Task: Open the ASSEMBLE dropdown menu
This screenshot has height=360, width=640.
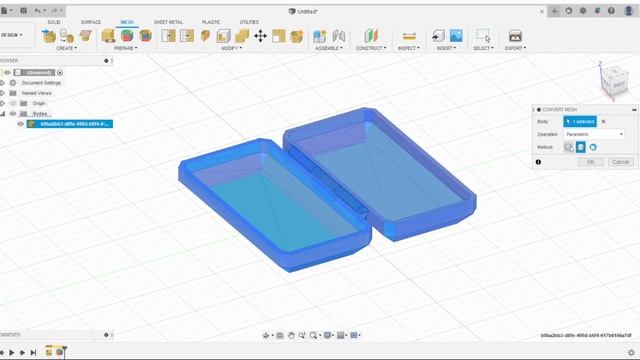Action: (329, 48)
